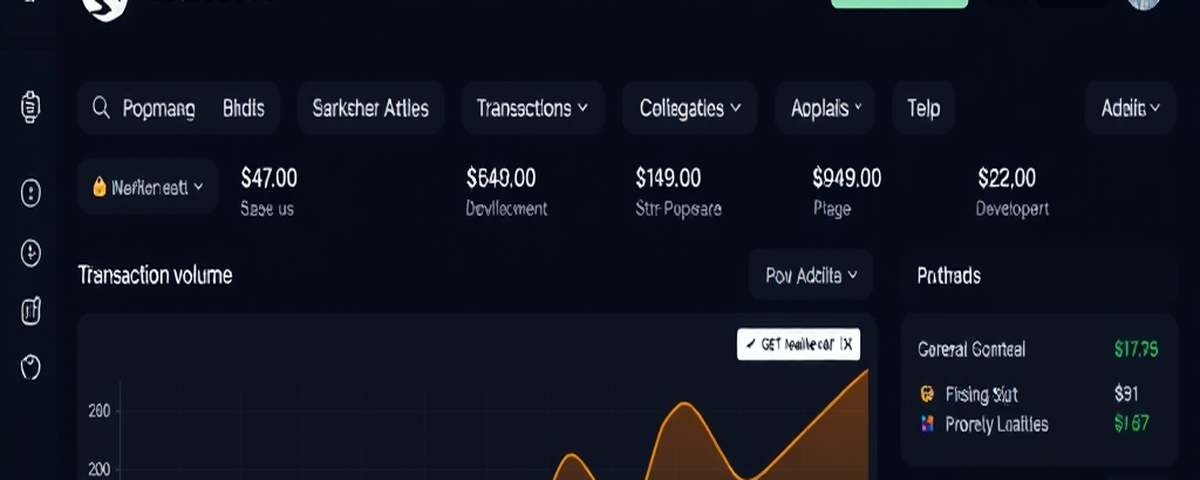This screenshot has width=1200, height=480.
Task: Open the square panel sidebar icon
Action: tap(31, 312)
